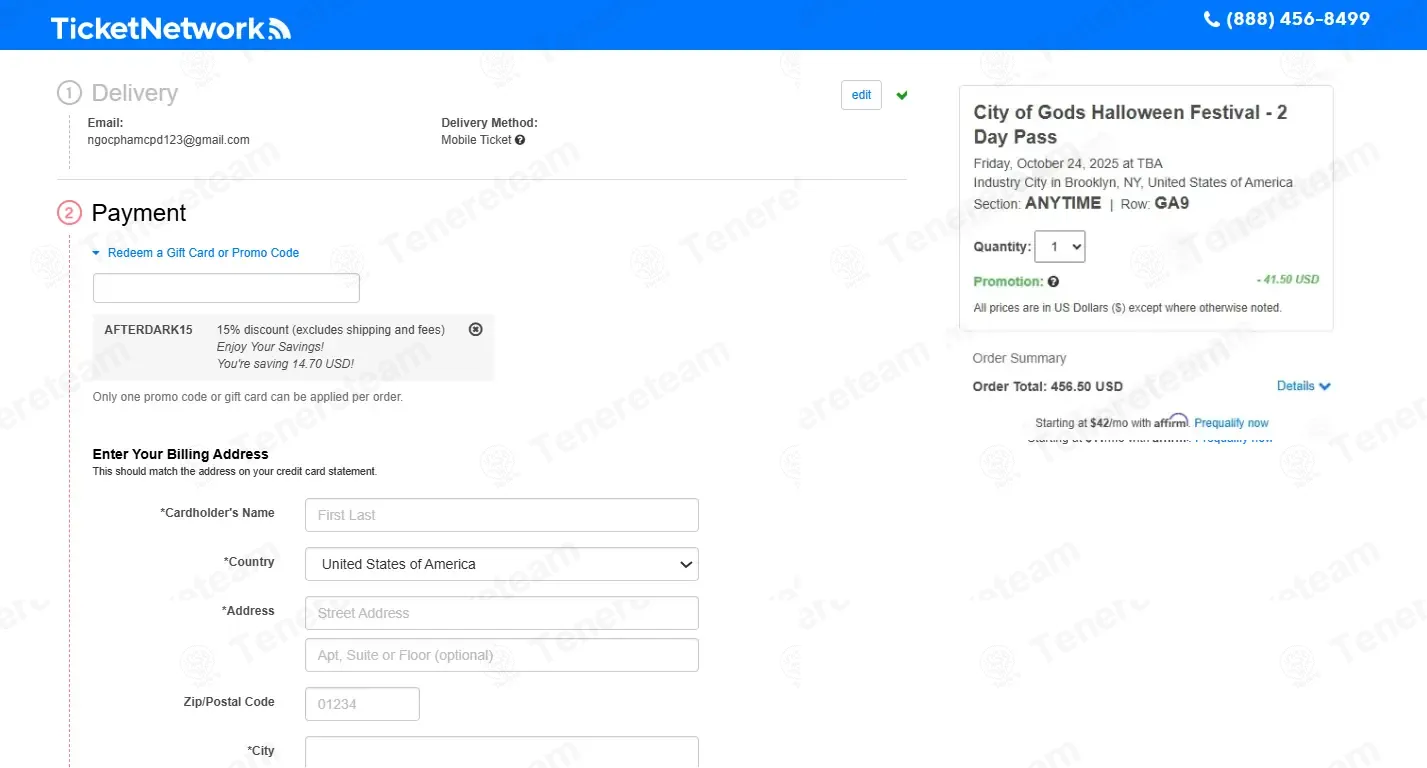Open the Country dropdown
Screen dimensions: 1427x768
[502, 564]
